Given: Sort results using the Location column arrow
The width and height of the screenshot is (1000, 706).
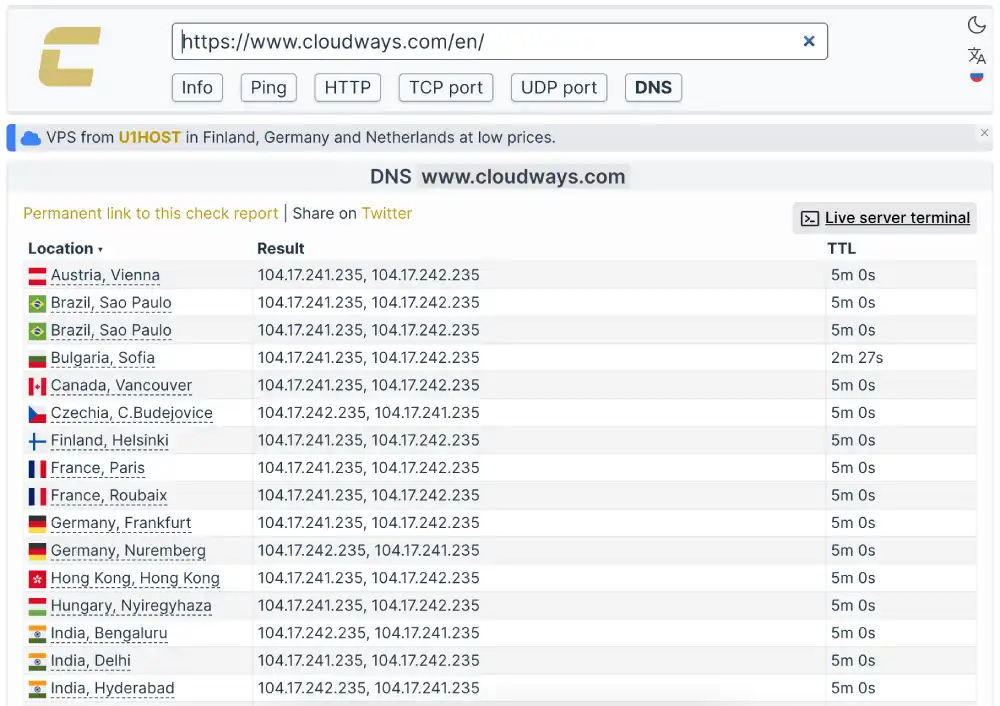Looking at the screenshot, I should tap(100, 249).
